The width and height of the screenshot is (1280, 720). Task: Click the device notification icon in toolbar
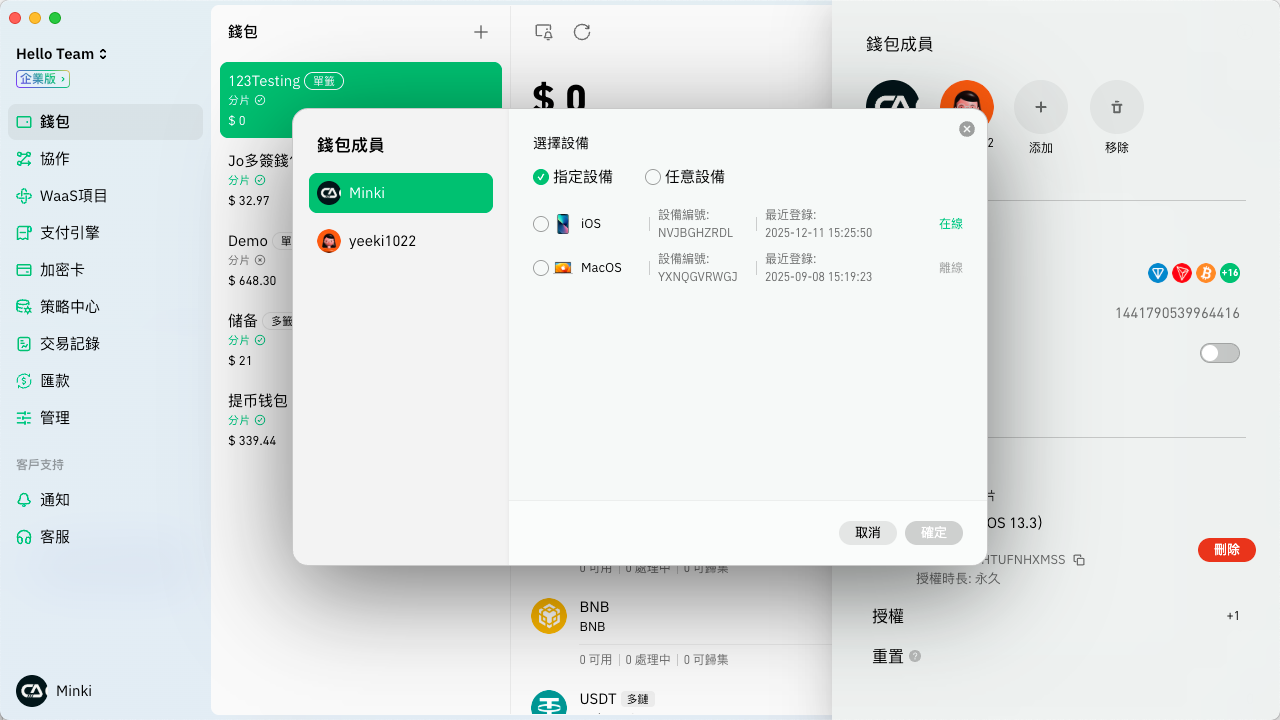544,32
